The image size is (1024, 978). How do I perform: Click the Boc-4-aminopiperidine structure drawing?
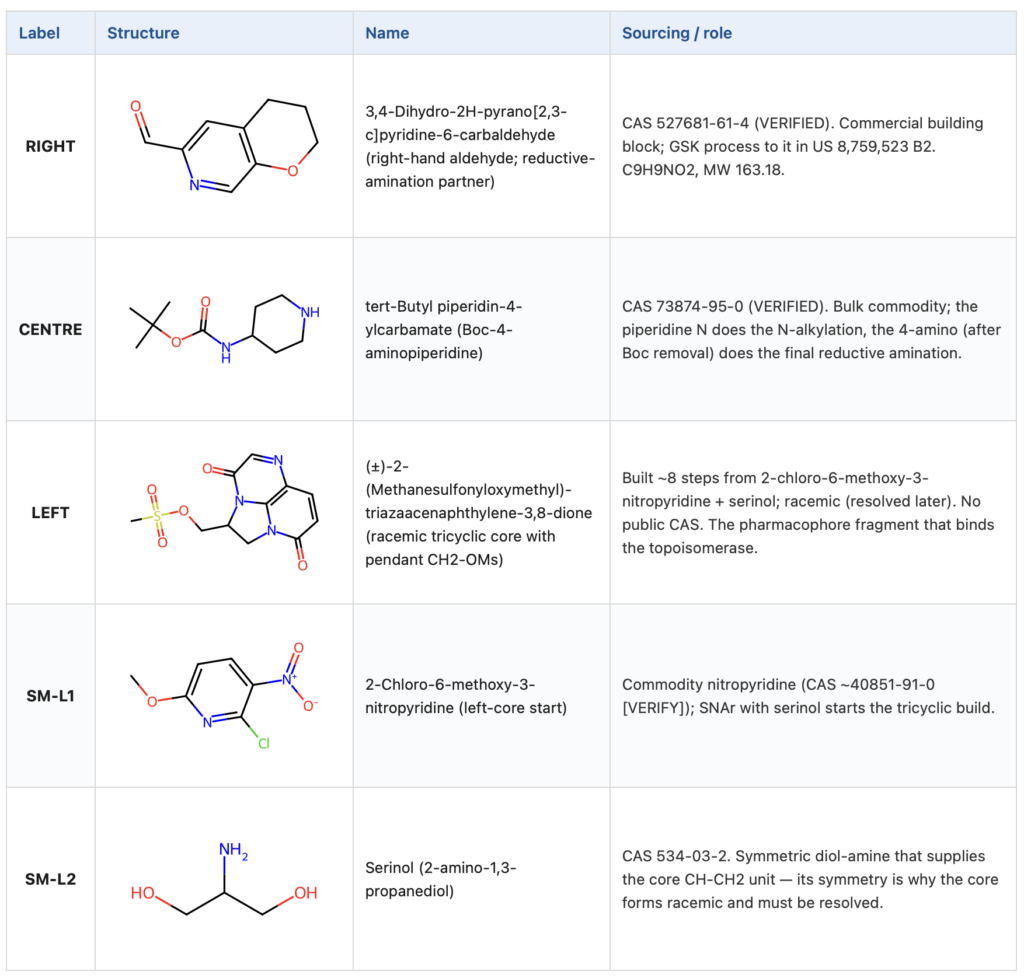pos(224,329)
